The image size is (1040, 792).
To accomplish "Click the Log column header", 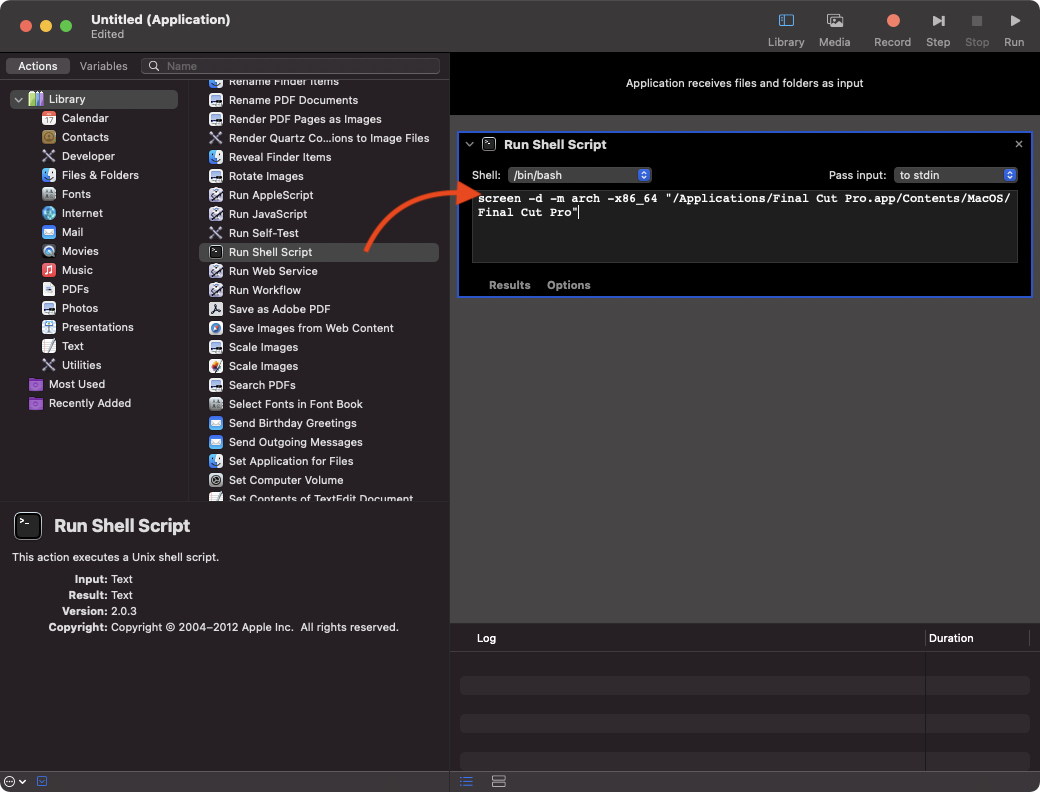I will pyautogui.click(x=486, y=638).
